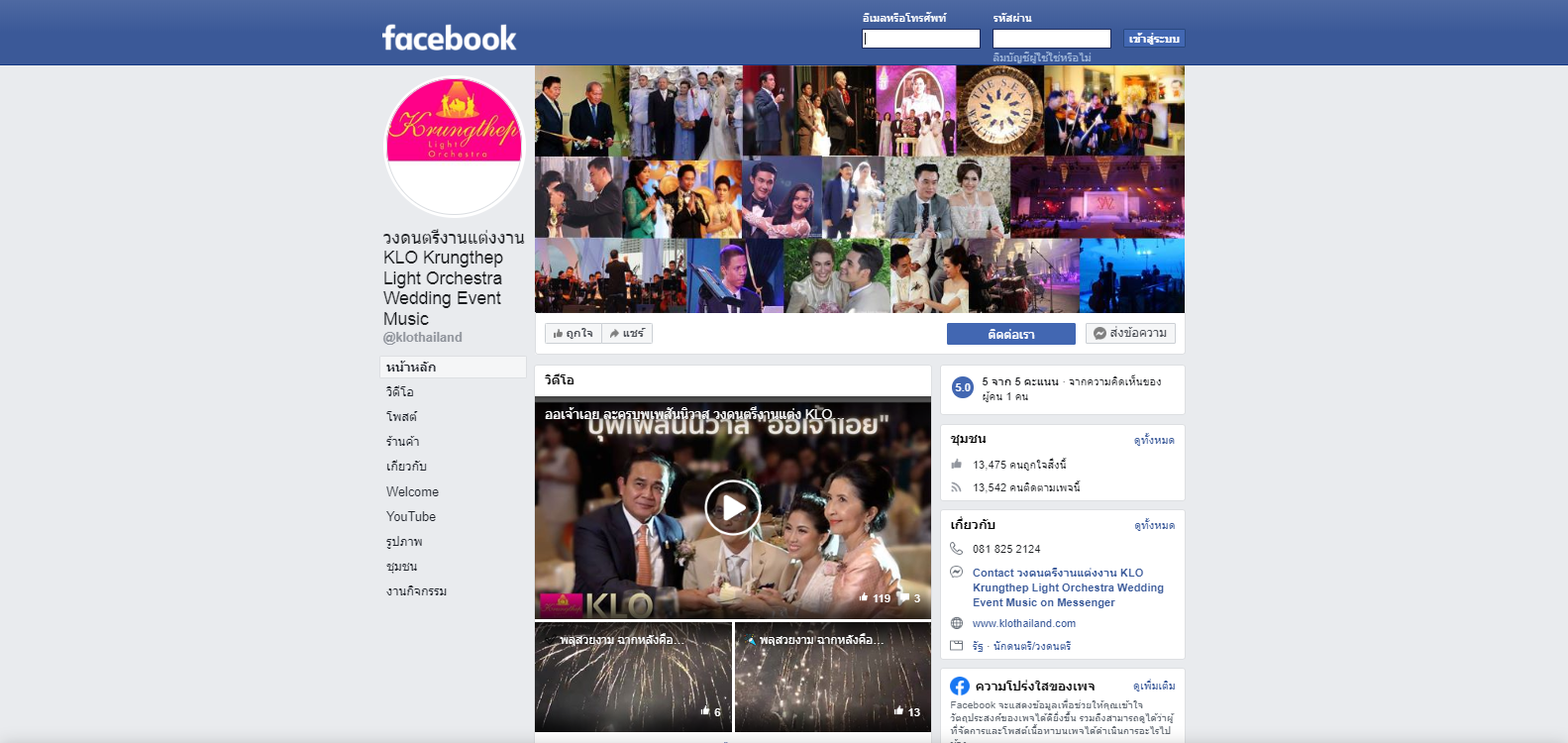Click ดูทั้งหมด in the ชุมชน panel
1568x743 pixels.
coord(1154,440)
